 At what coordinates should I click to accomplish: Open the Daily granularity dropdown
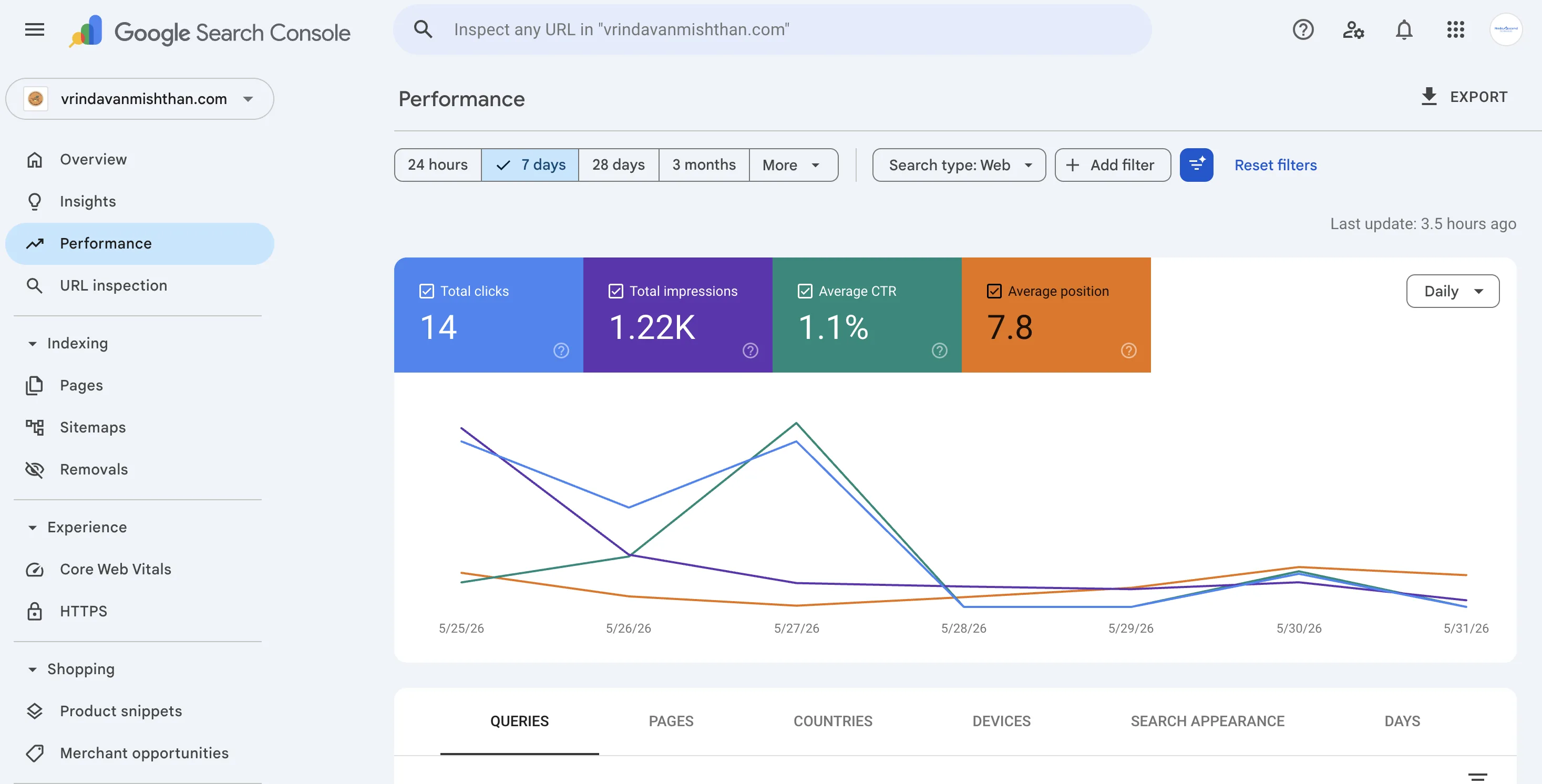pyautogui.click(x=1452, y=292)
